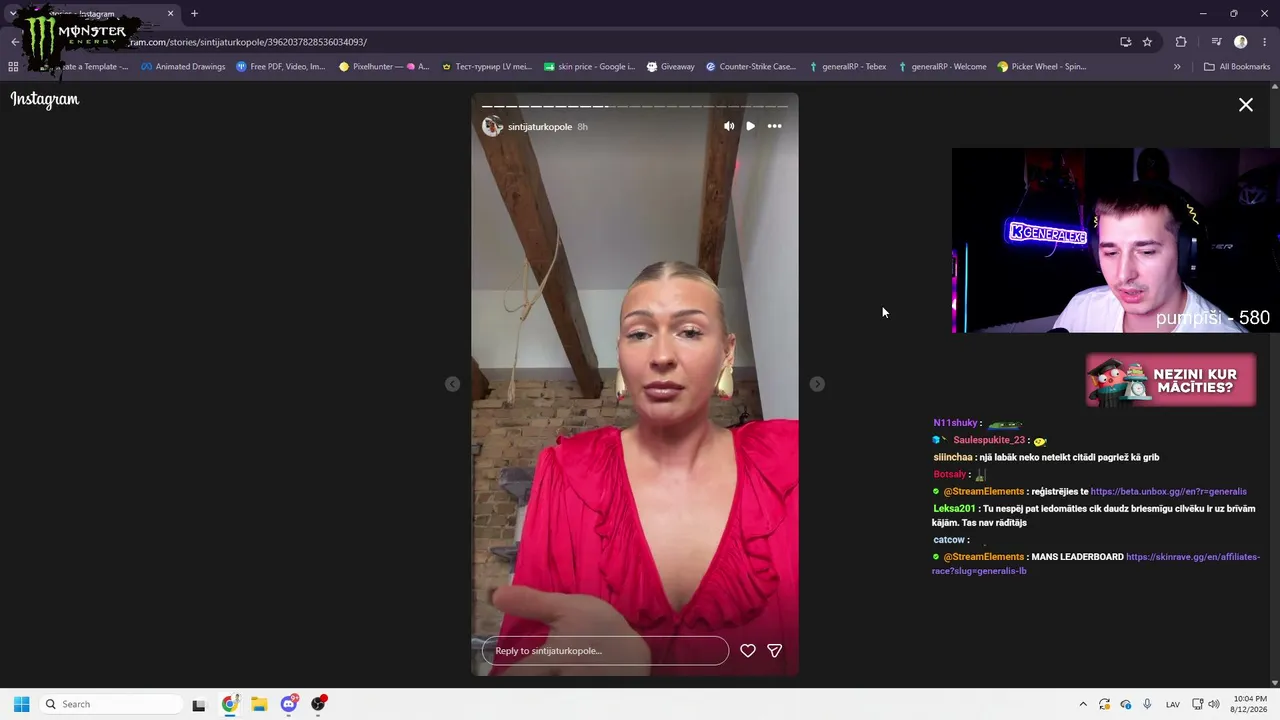Open the Picker Wheel bookmark
Screen dimensions: 1280x720
point(1042,67)
